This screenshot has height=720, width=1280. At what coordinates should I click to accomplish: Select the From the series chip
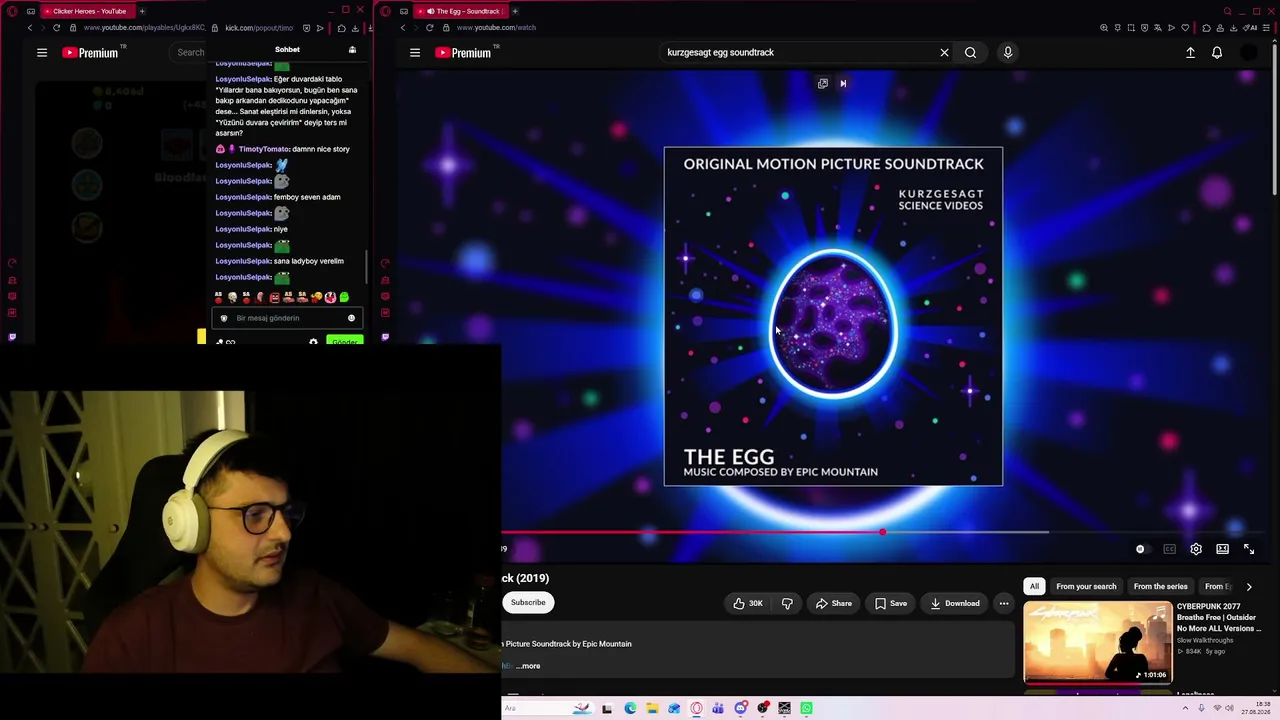[1160, 587]
